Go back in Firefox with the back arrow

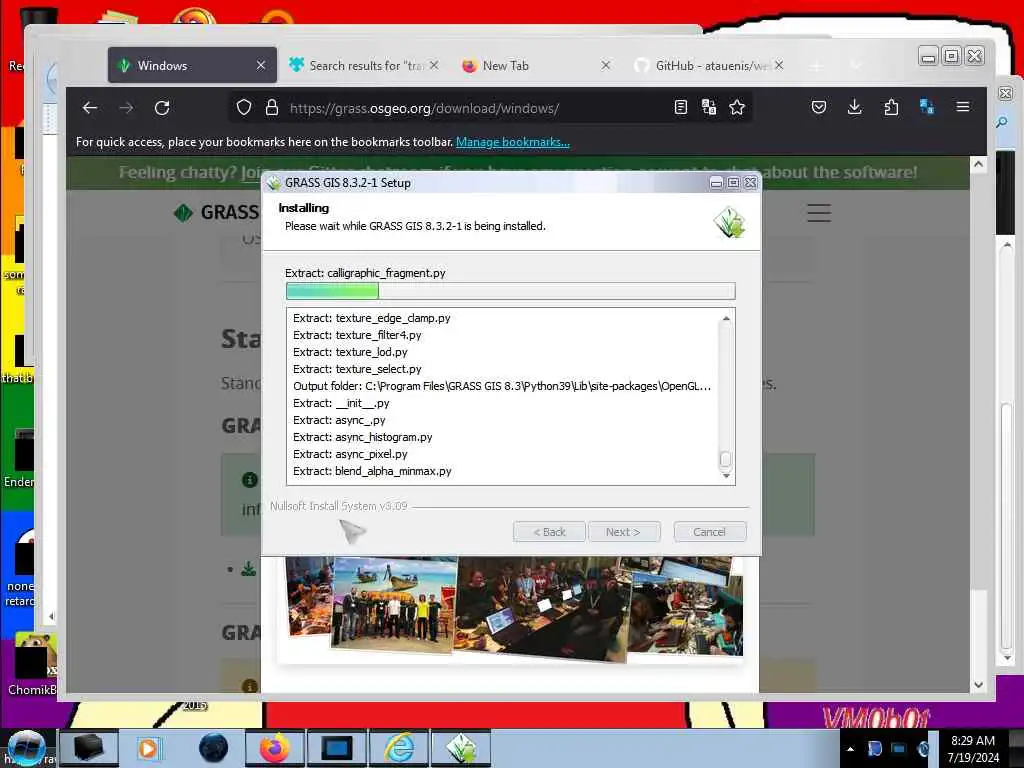89,108
